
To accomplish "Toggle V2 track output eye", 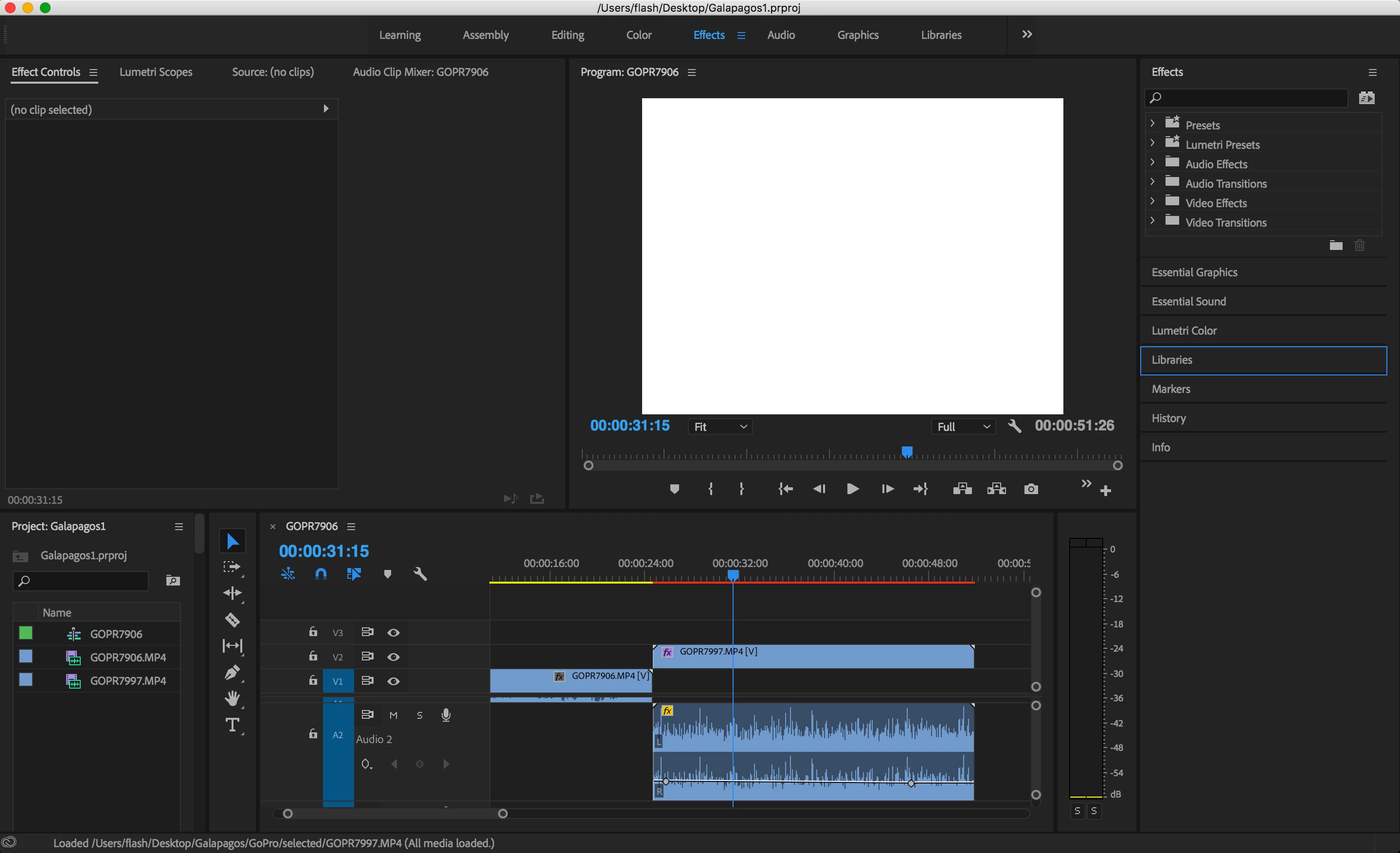I will (393, 657).
